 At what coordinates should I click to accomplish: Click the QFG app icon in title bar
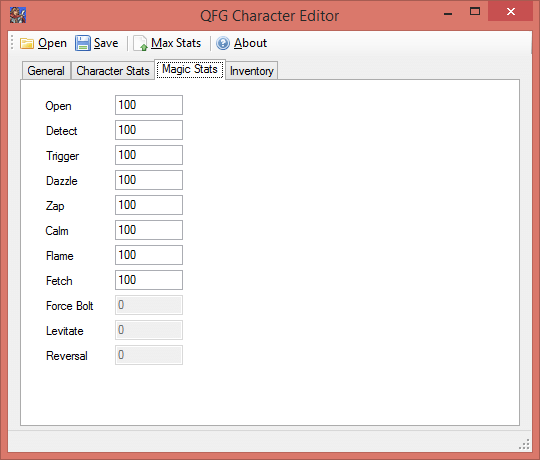[18, 15]
